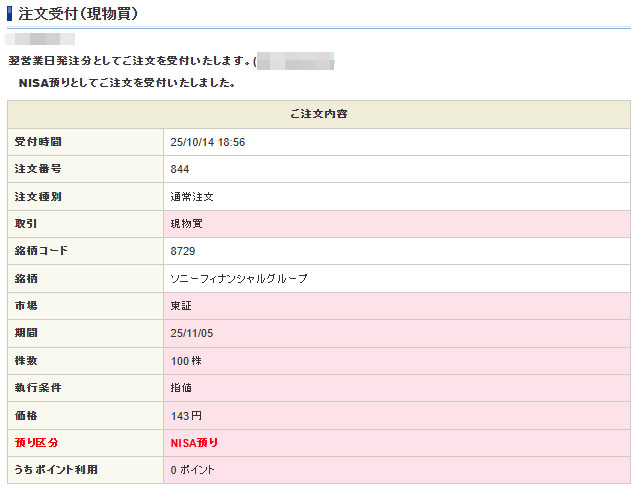Click the 指値 execution condition value
Image resolution: width=638 pixels, height=492 pixels.
click(x=180, y=387)
